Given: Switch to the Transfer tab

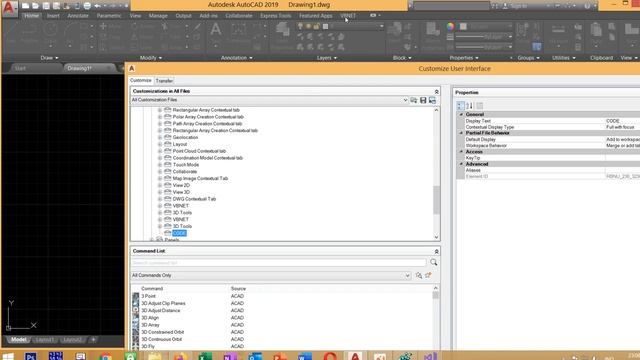Looking at the screenshot, I should coord(164,81).
